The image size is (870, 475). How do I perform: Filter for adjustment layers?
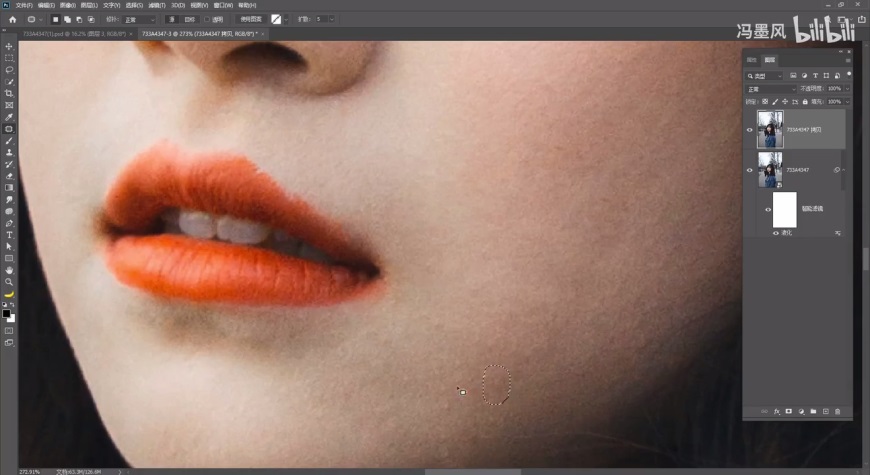pos(804,75)
